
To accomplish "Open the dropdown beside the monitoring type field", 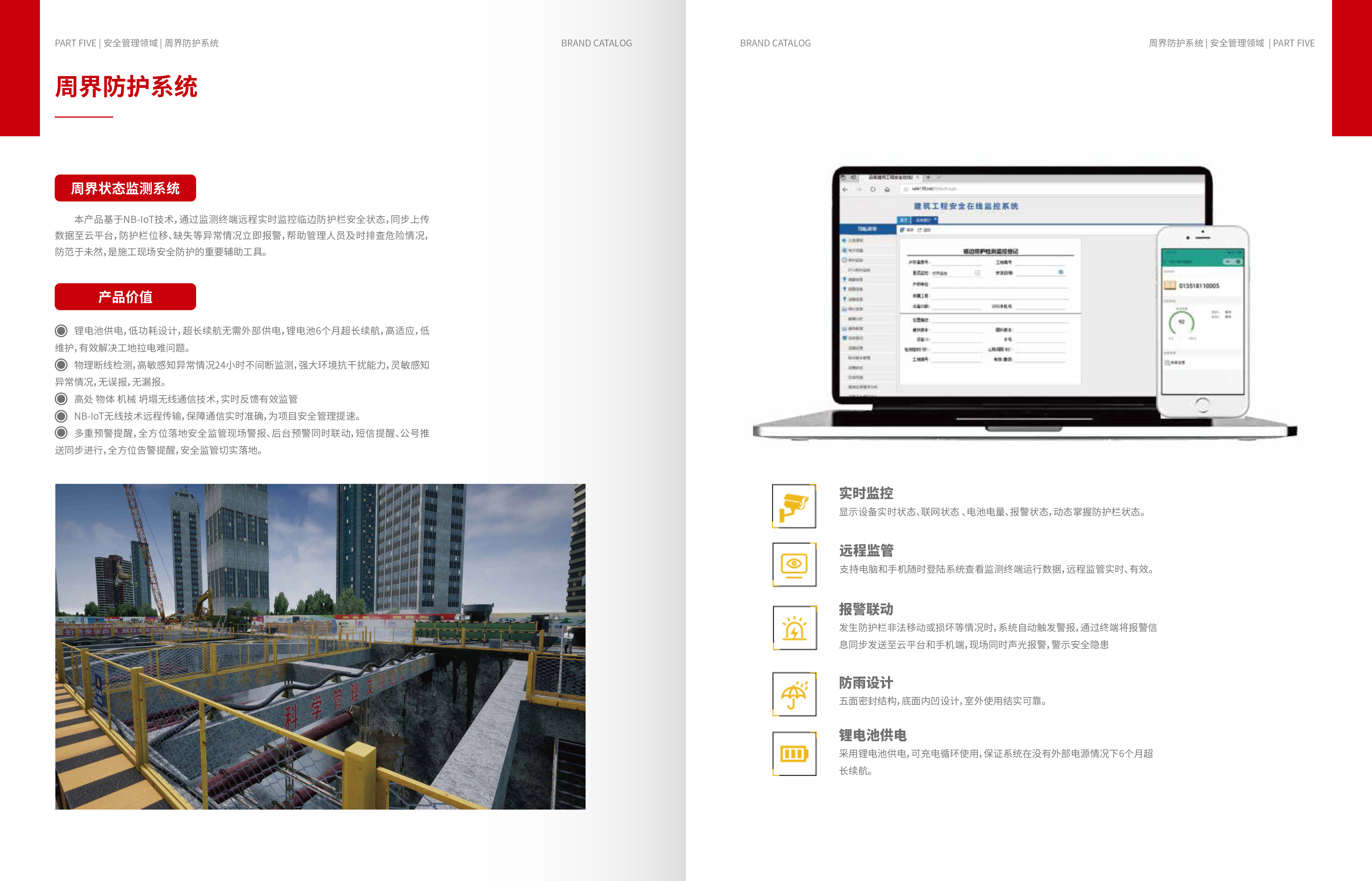I will pyautogui.click(x=978, y=273).
